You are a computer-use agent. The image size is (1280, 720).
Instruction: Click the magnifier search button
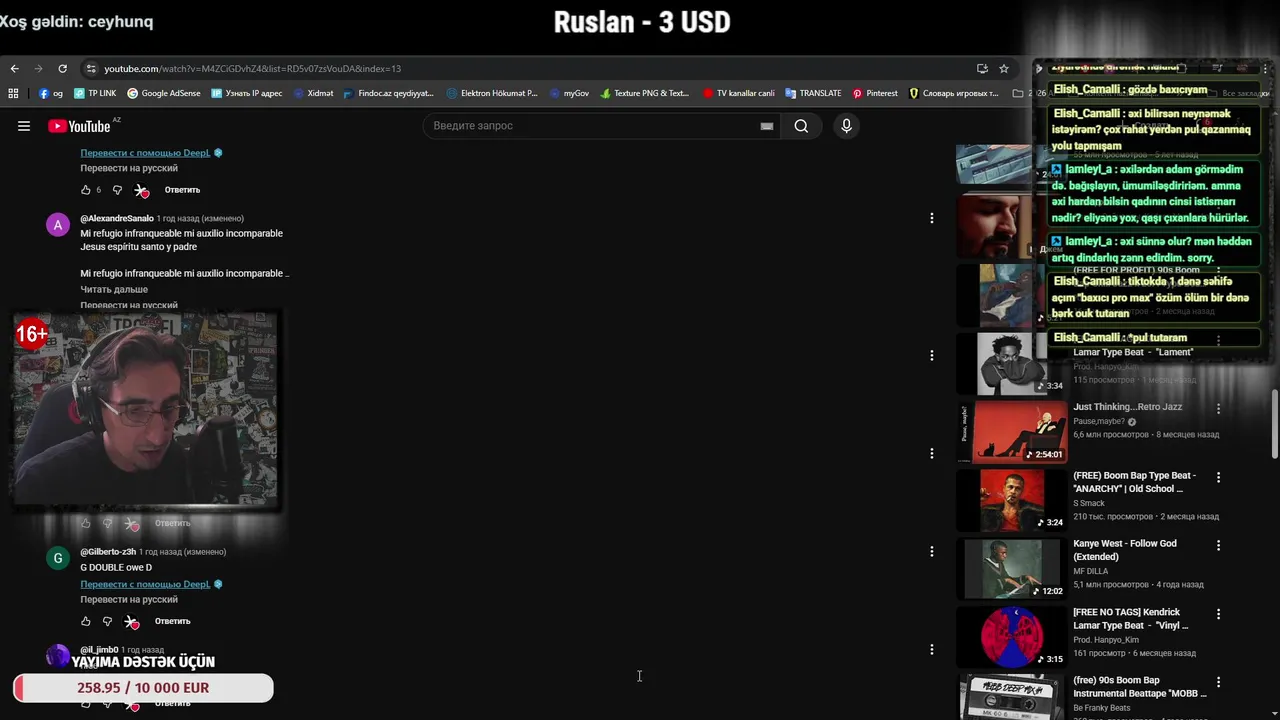pyautogui.click(x=801, y=126)
